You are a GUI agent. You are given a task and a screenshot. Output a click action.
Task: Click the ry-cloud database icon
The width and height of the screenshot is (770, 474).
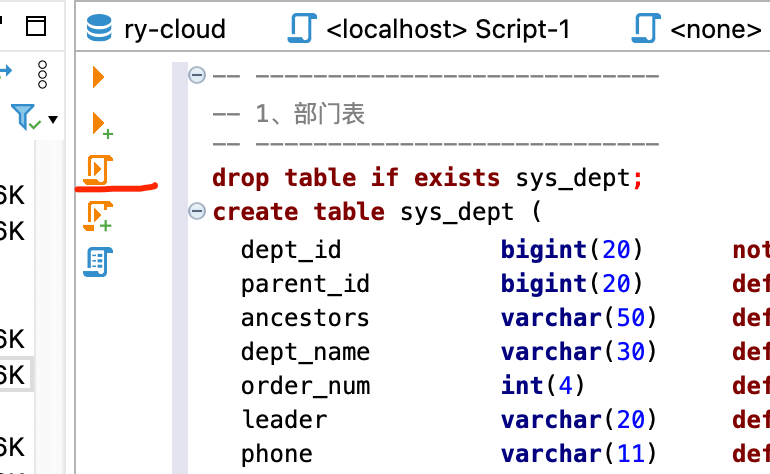click(100, 29)
